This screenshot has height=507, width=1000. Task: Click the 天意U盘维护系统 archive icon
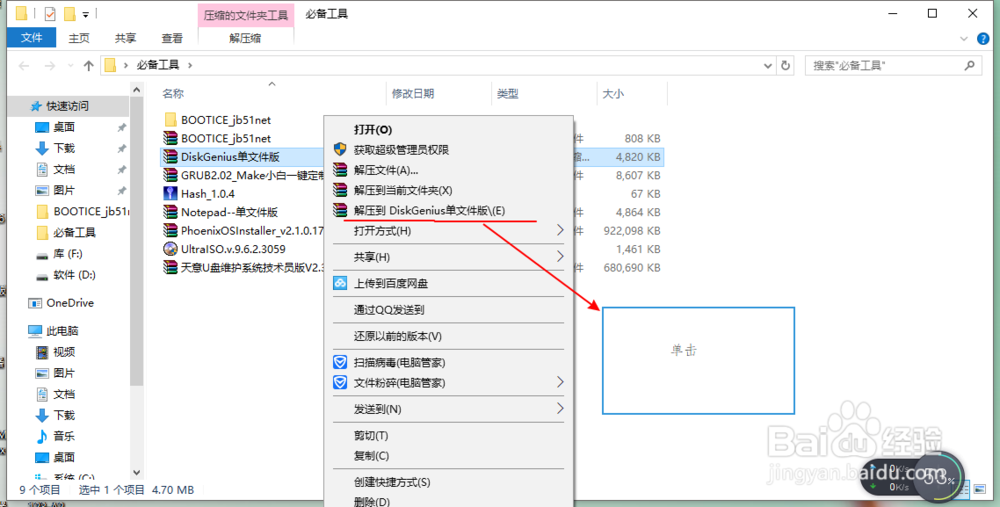click(170, 268)
